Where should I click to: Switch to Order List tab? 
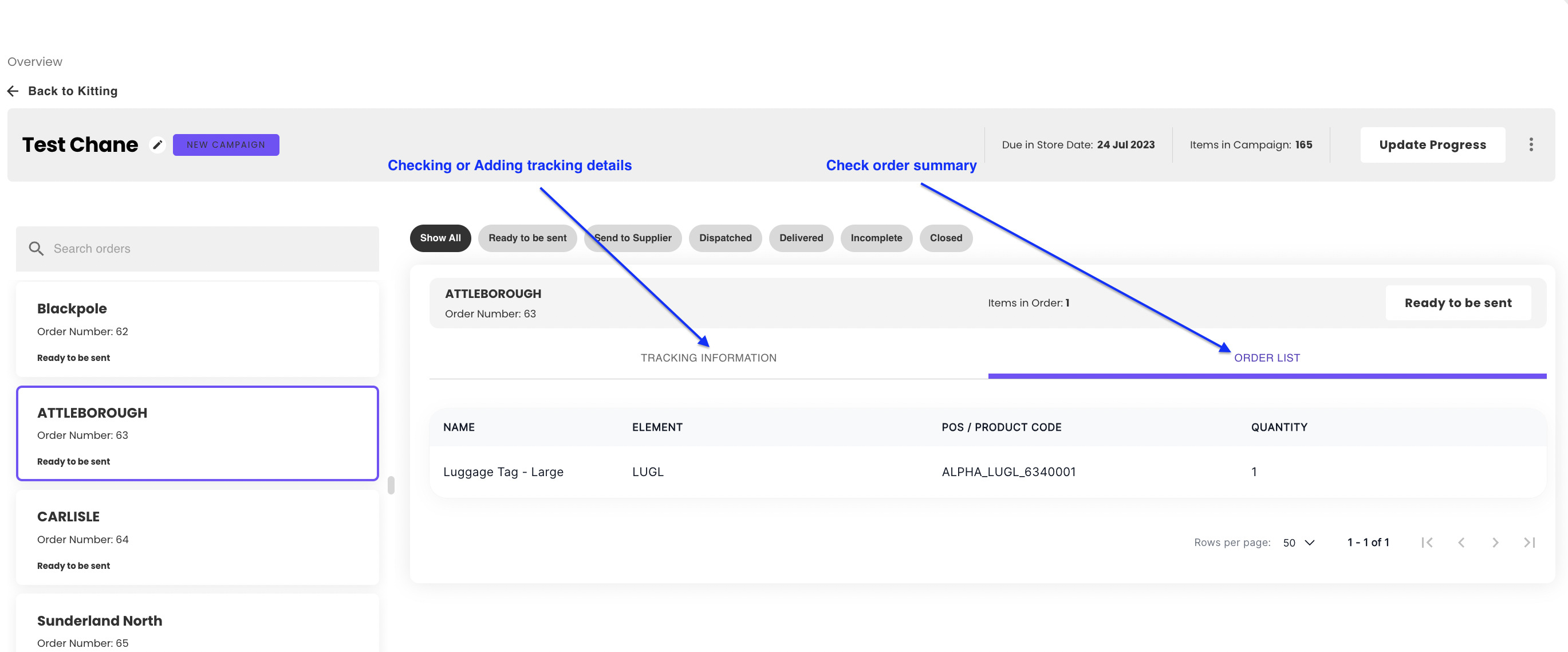tap(1266, 358)
